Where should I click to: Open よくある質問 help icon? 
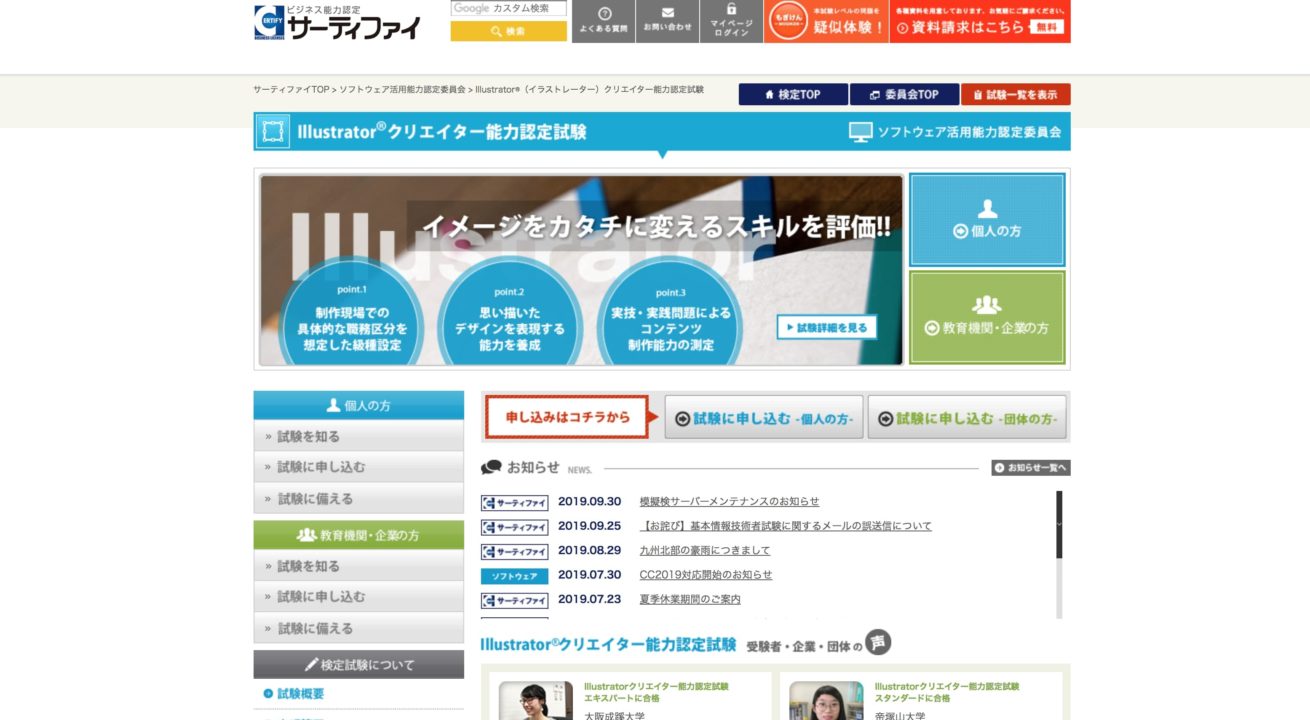coord(604,21)
